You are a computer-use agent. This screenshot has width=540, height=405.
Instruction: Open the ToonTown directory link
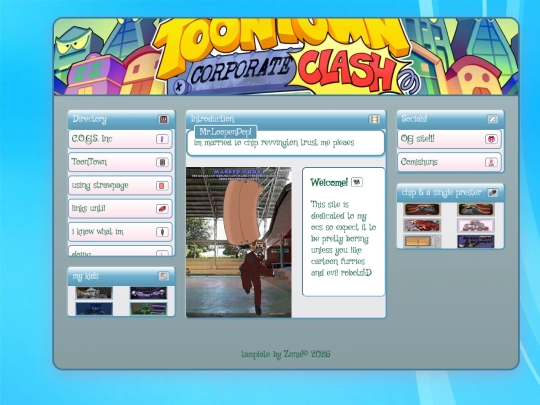point(121,162)
